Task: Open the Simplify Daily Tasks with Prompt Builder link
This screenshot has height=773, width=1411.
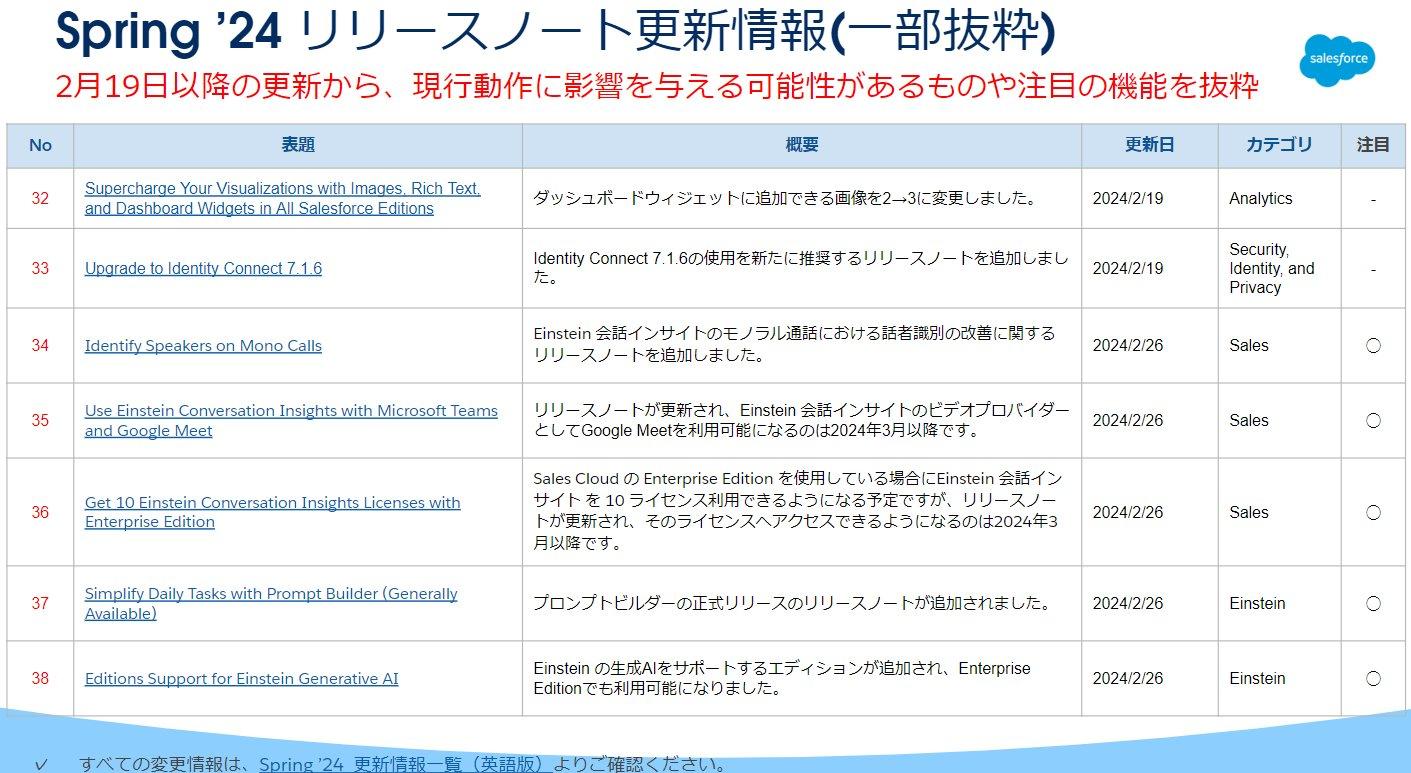Action: click(x=271, y=603)
